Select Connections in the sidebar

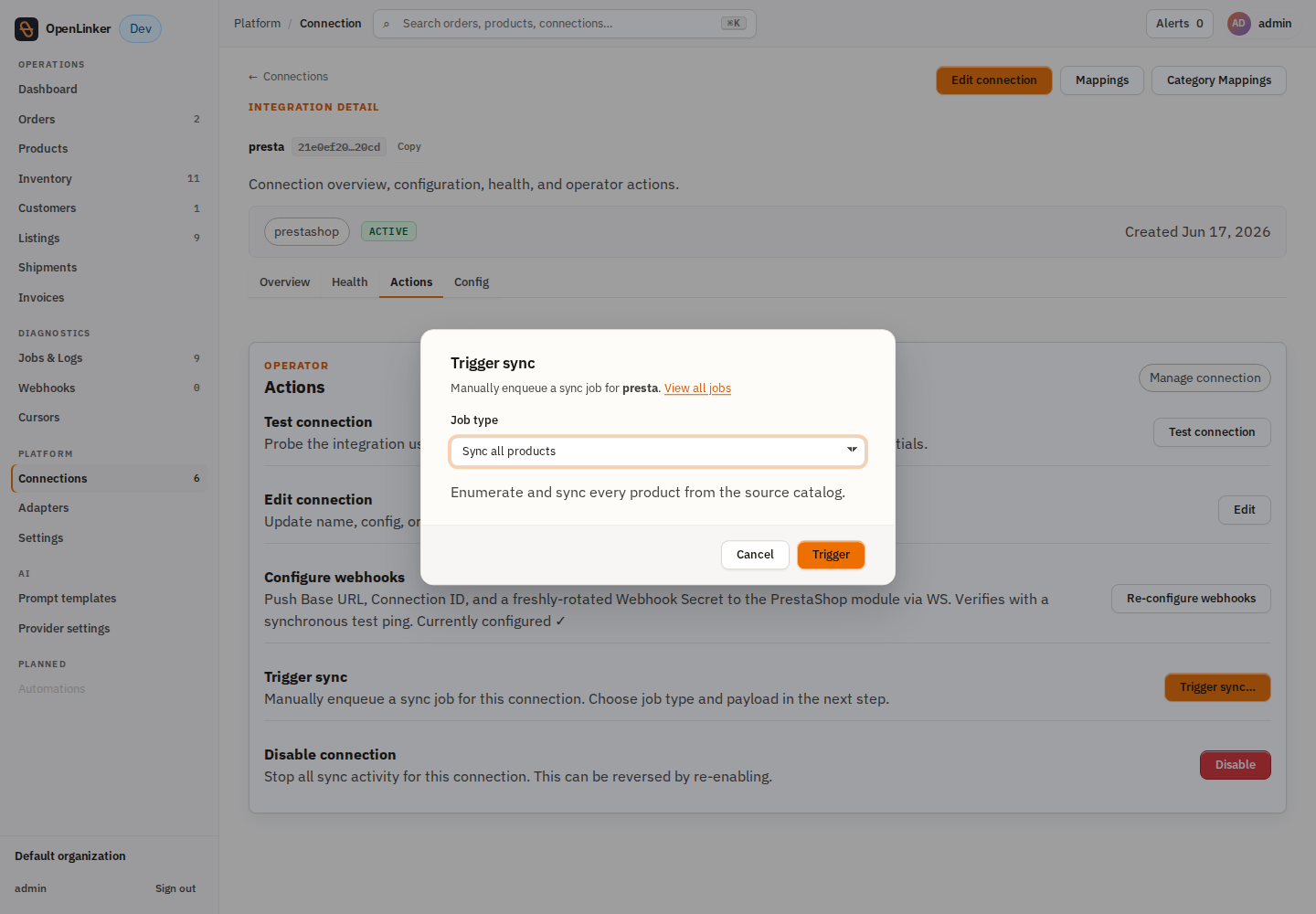110,479
